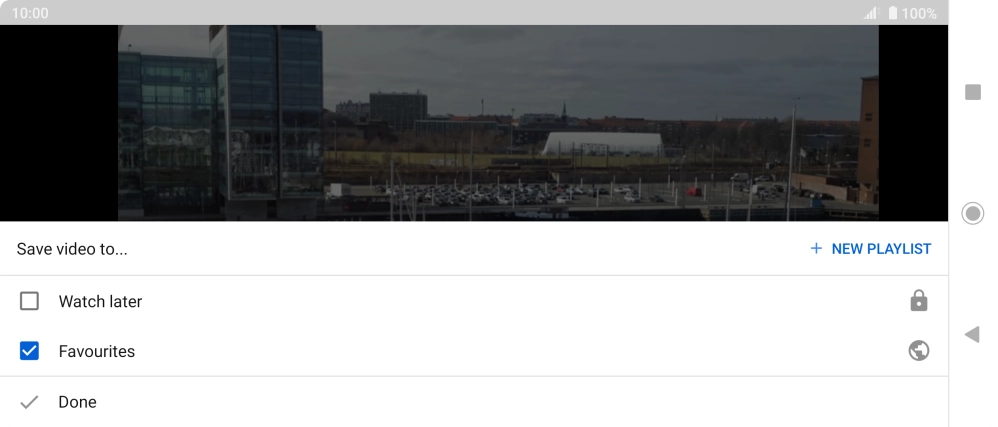Tick the Watch later checkbox

[x=29, y=301]
